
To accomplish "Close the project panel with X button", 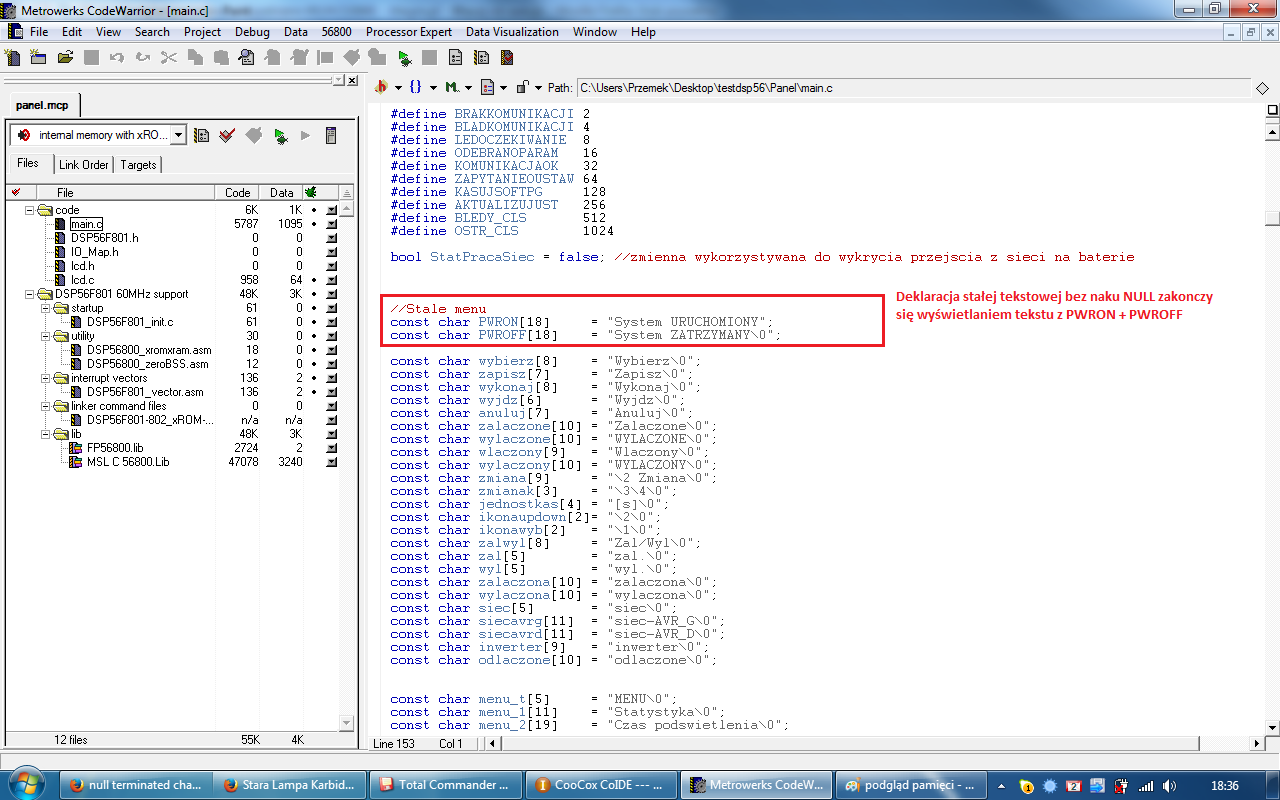I will click(x=351, y=80).
